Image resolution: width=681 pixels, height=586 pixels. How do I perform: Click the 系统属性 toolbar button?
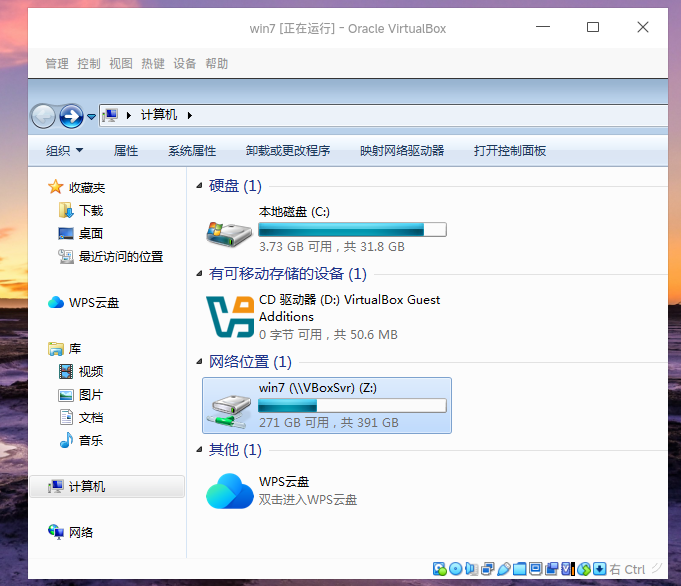click(192, 151)
